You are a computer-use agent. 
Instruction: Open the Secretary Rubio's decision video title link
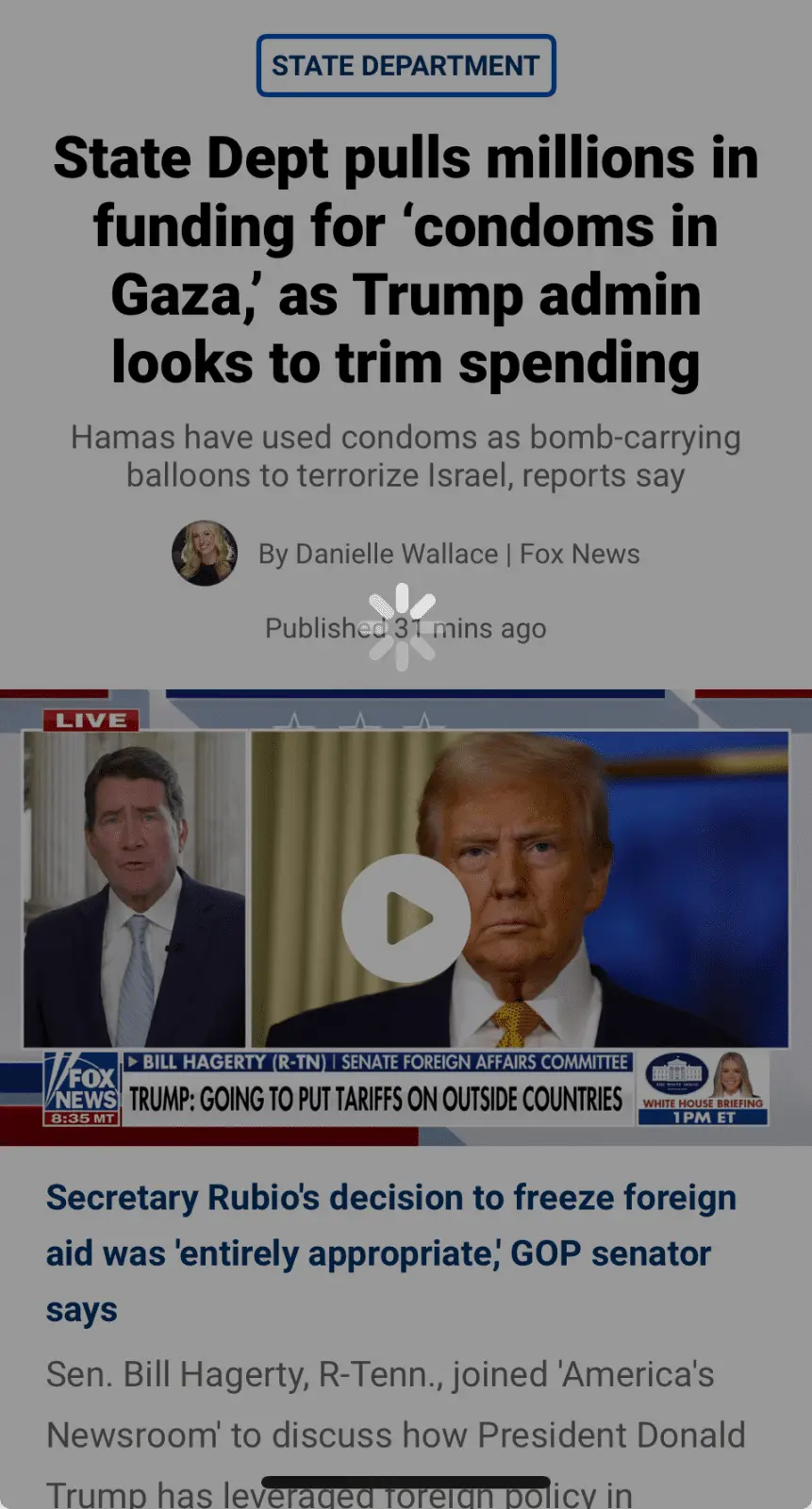point(391,1252)
